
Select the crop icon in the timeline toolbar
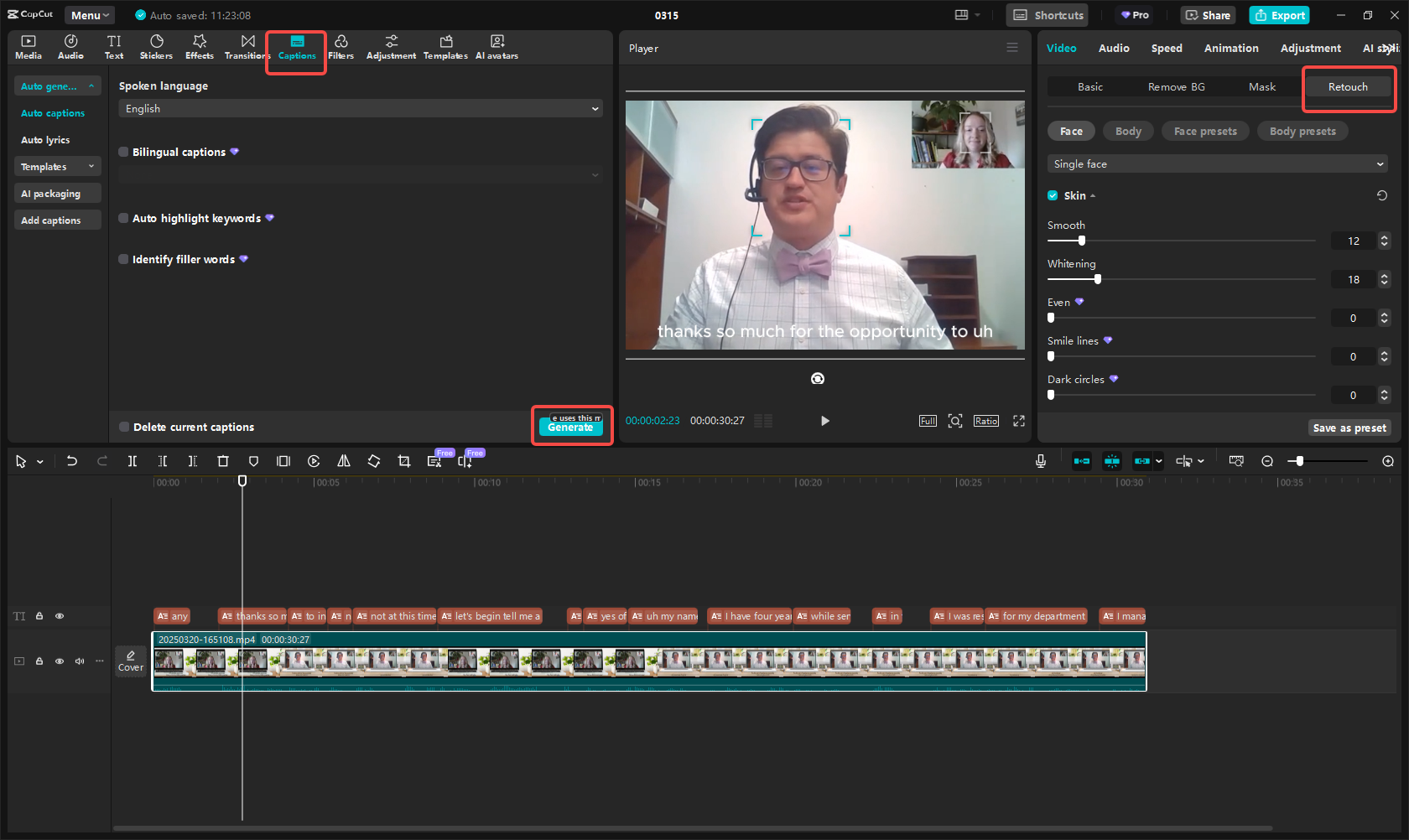(403, 460)
